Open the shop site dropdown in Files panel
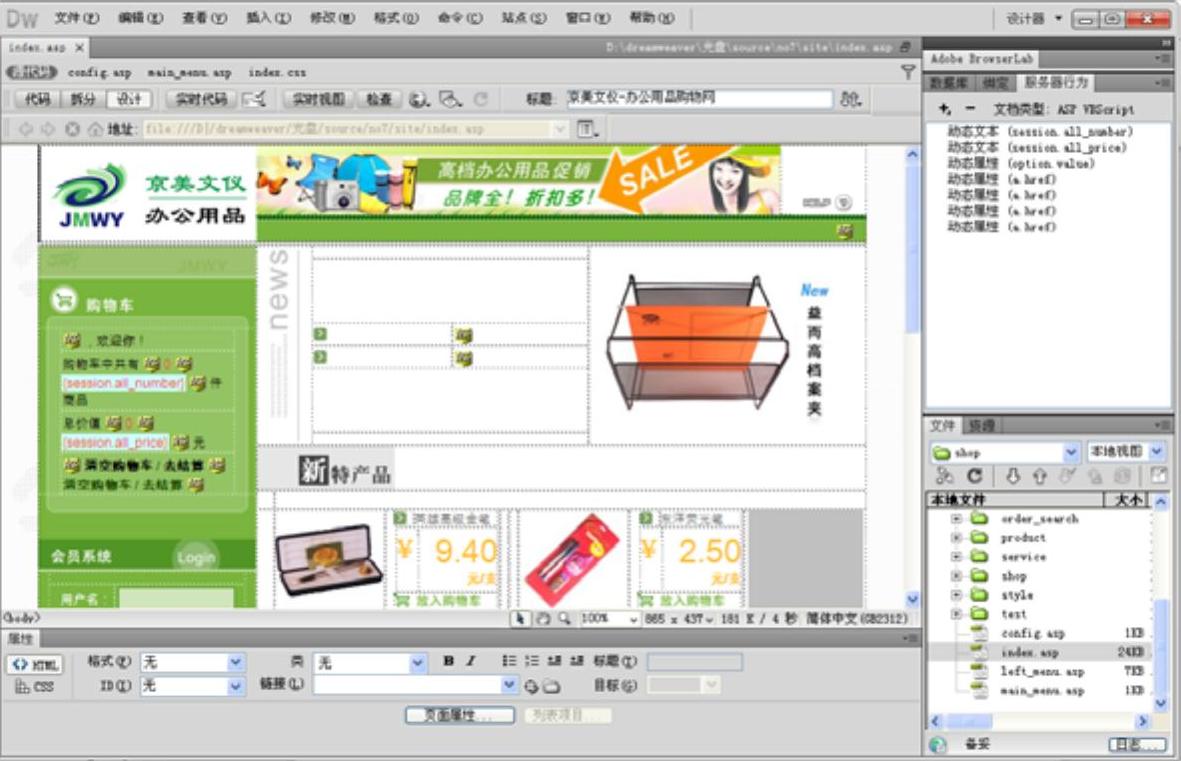The image size is (1181, 761). [1071, 452]
